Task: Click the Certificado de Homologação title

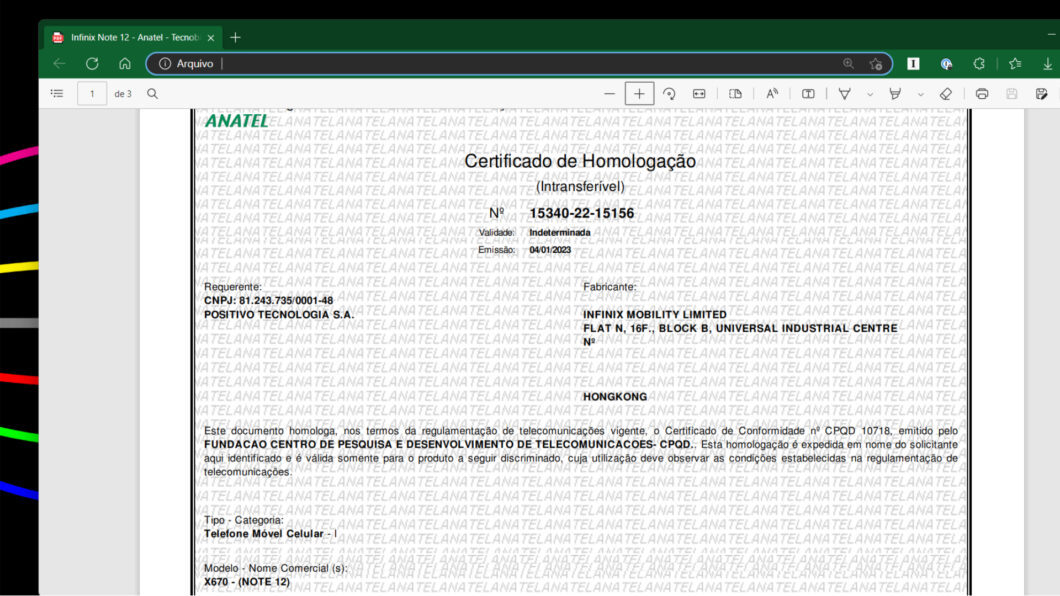Action: pos(580,161)
